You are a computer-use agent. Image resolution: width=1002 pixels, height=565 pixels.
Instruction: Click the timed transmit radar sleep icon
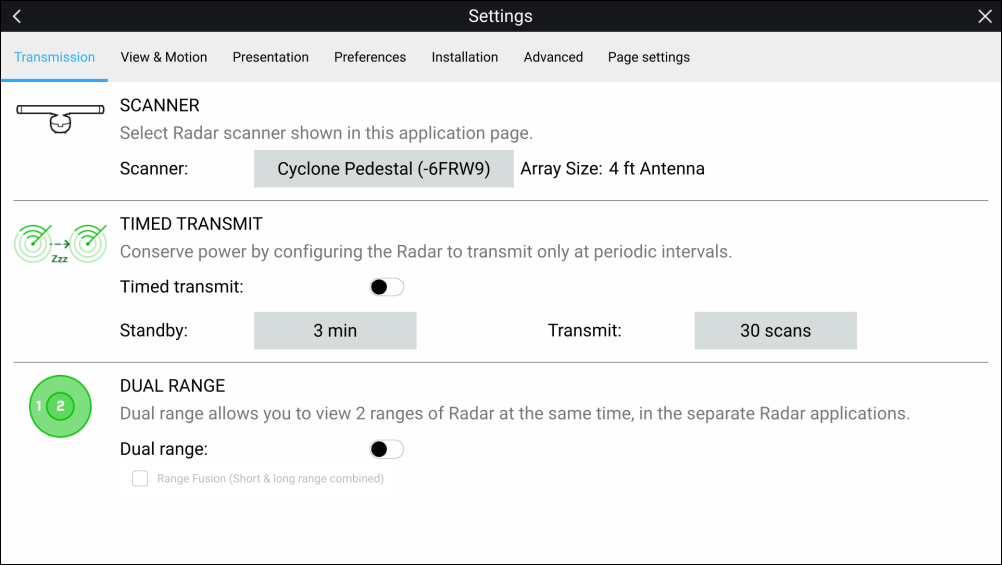click(60, 243)
